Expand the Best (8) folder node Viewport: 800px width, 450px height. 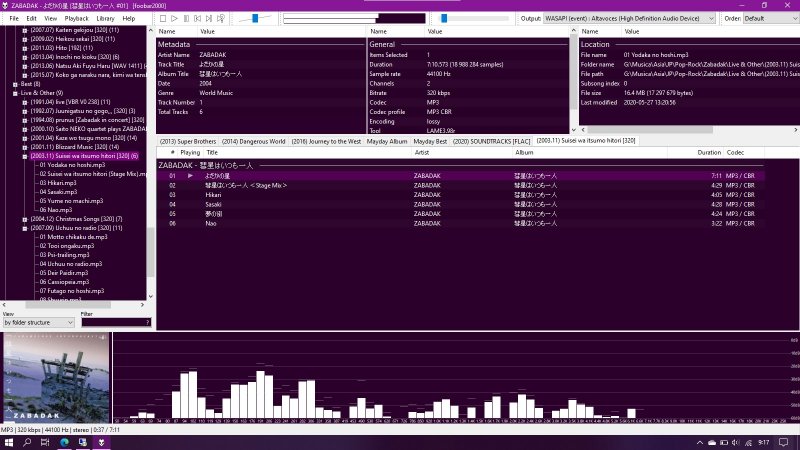click(15, 84)
